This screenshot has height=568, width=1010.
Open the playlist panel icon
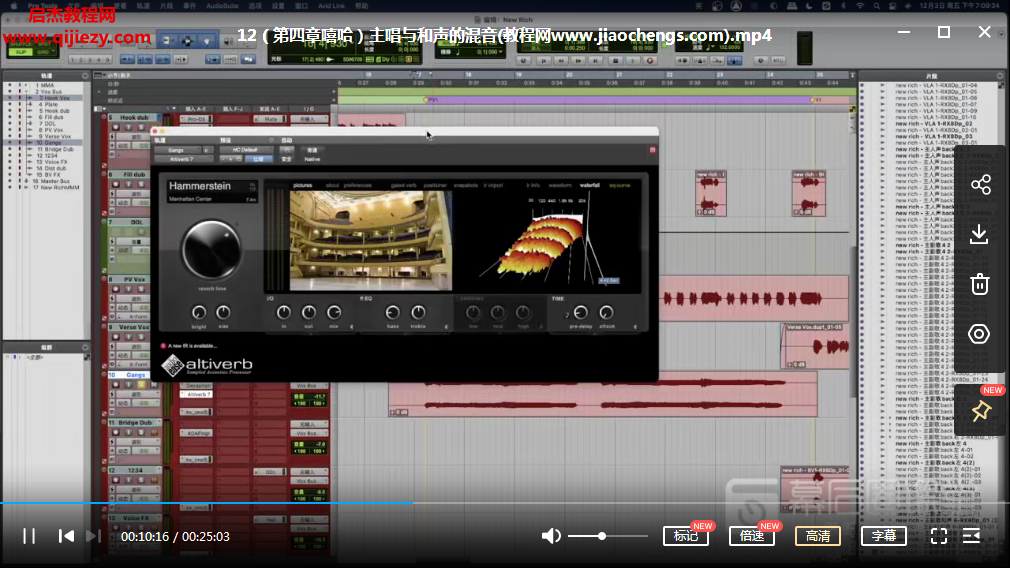(x=972, y=536)
